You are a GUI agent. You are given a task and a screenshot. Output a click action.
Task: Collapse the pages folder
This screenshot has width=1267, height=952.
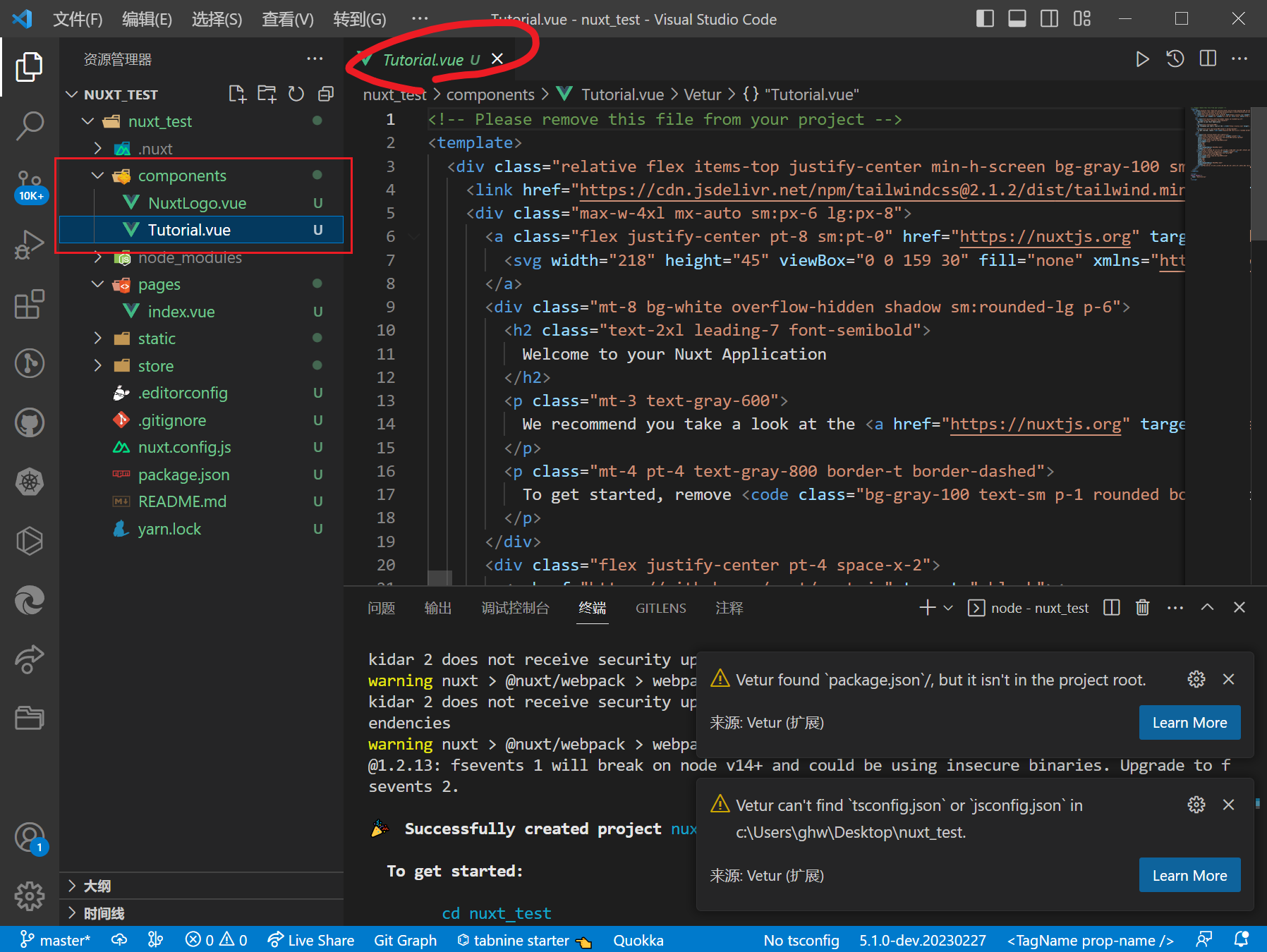pyautogui.click(x=97, y=284)
